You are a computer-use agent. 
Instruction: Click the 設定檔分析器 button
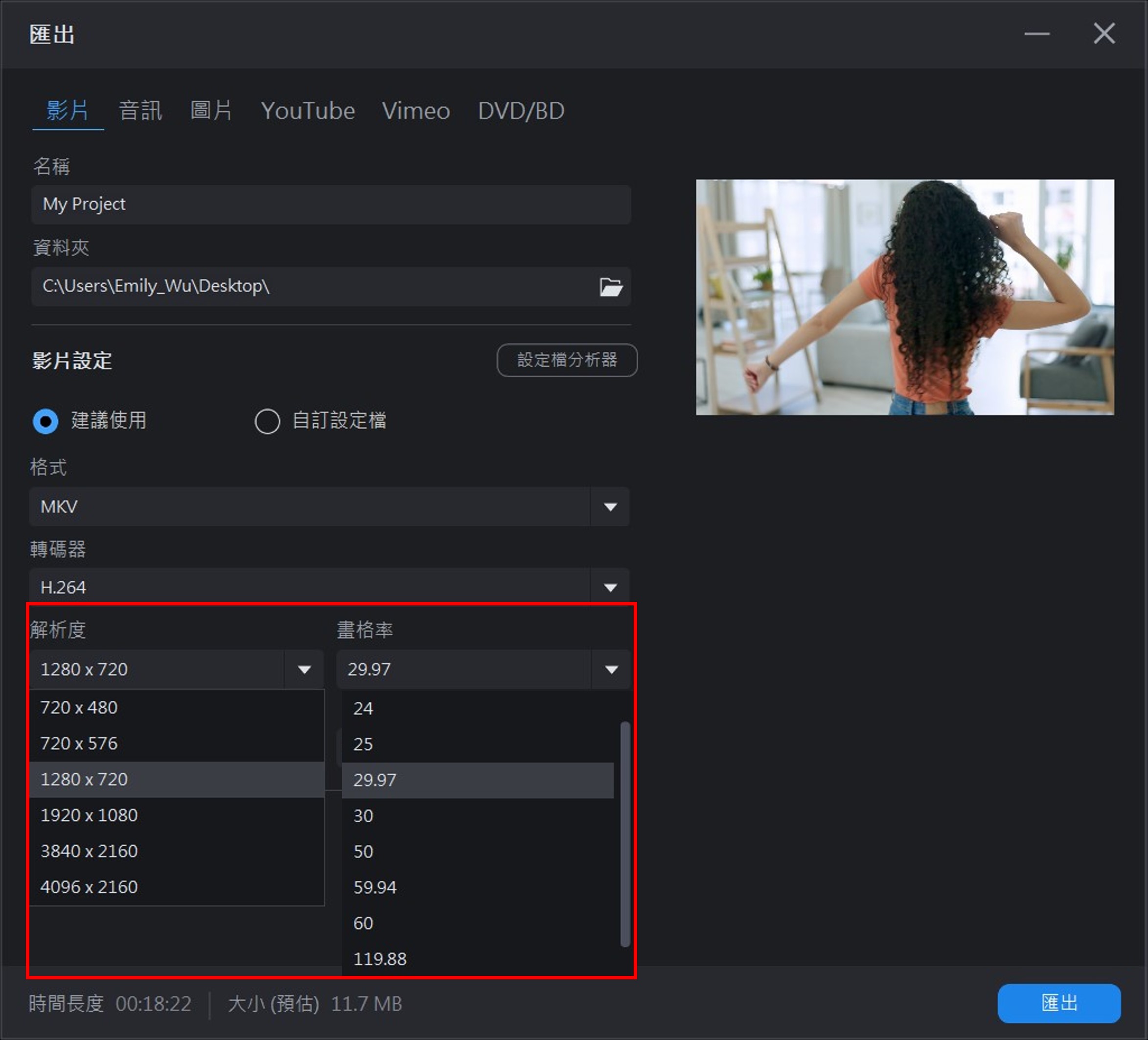[x=567, y=360]
